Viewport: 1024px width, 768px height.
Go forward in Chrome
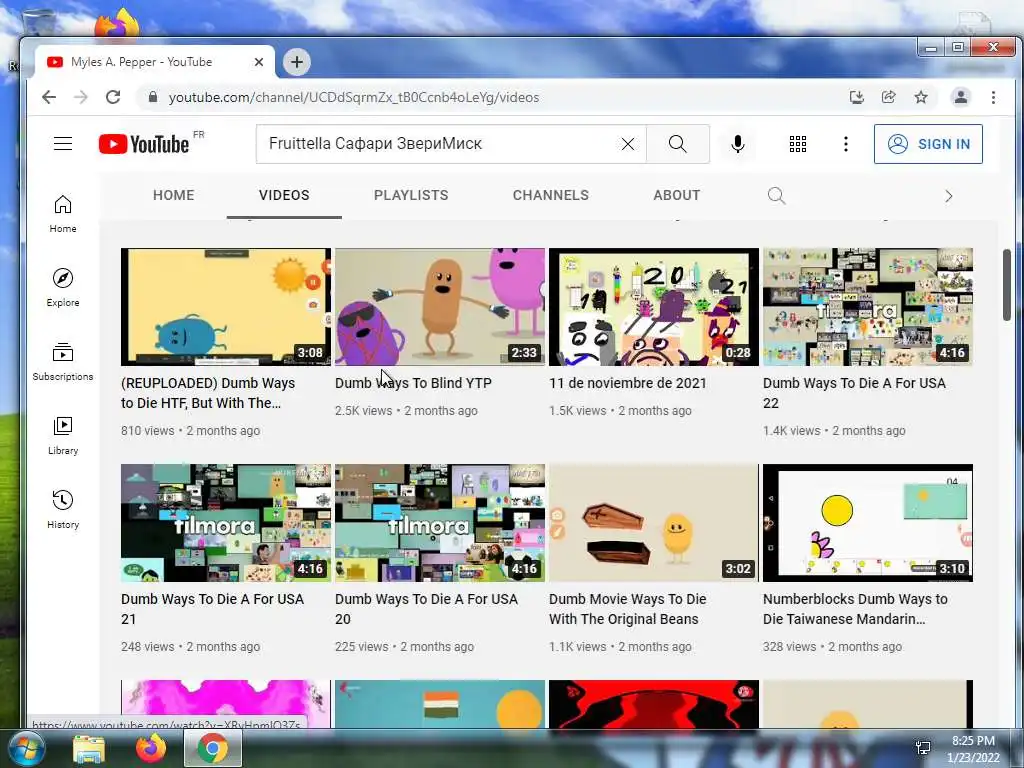pos(81,97)
